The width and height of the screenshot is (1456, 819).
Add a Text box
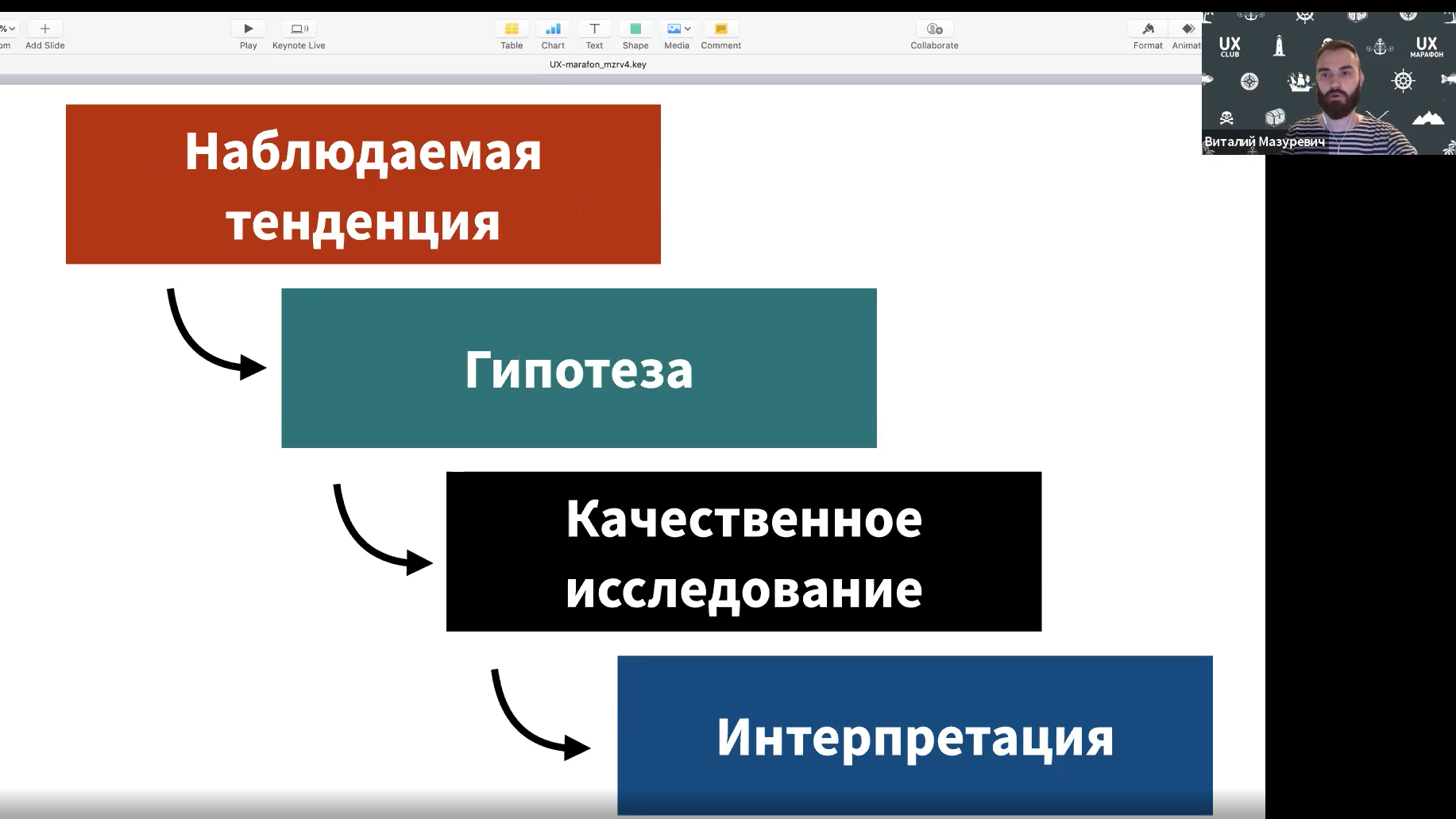pyautogui.click(x=594, y=29)
